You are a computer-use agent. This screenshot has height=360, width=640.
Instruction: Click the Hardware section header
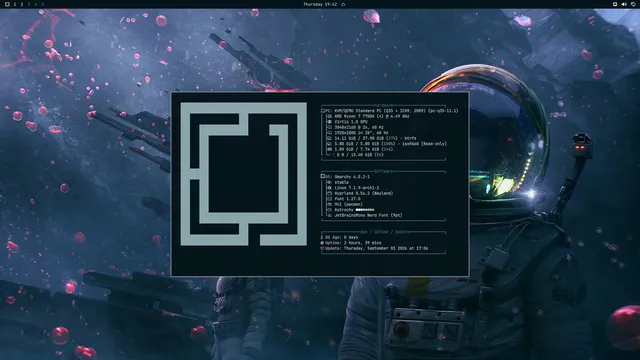383,105
